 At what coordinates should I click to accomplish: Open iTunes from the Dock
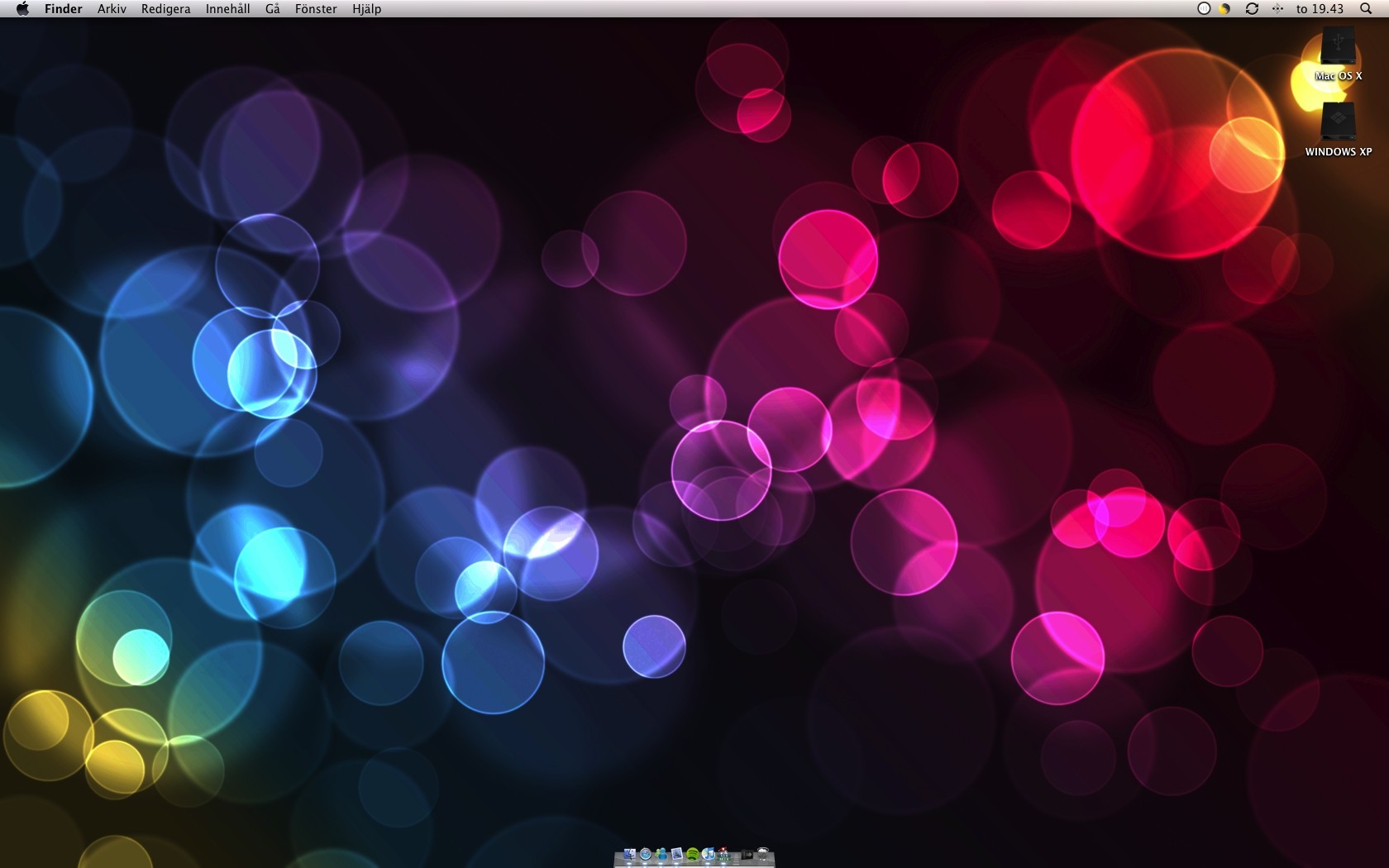pos(708,854)
